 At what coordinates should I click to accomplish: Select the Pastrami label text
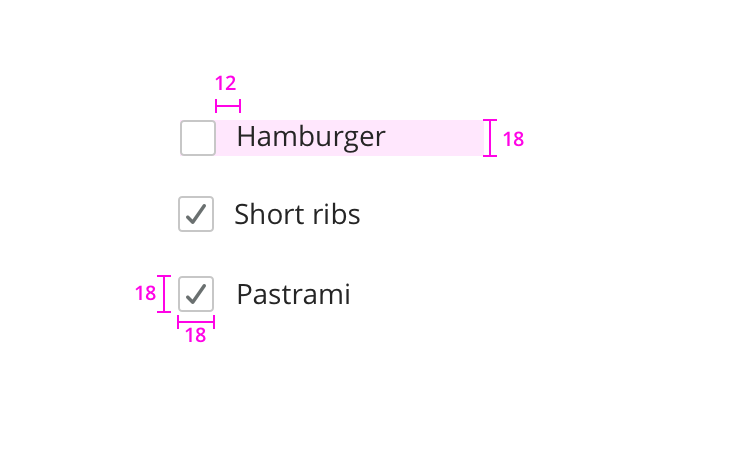click(293, 294)
